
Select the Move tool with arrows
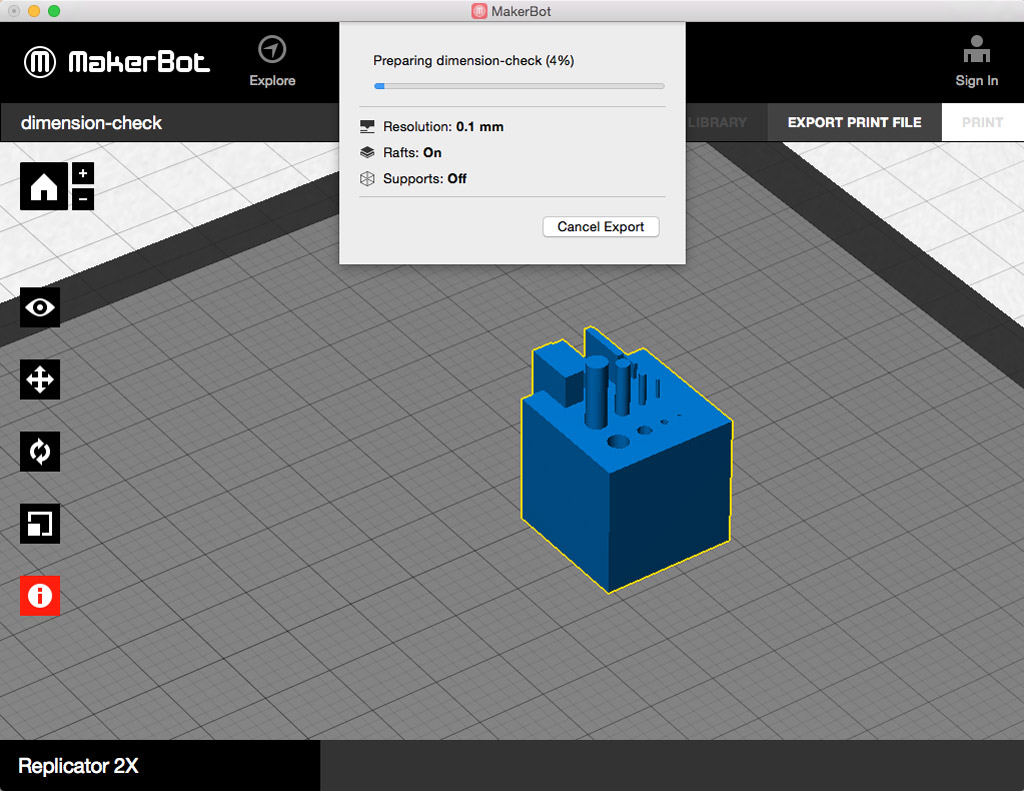40,379
